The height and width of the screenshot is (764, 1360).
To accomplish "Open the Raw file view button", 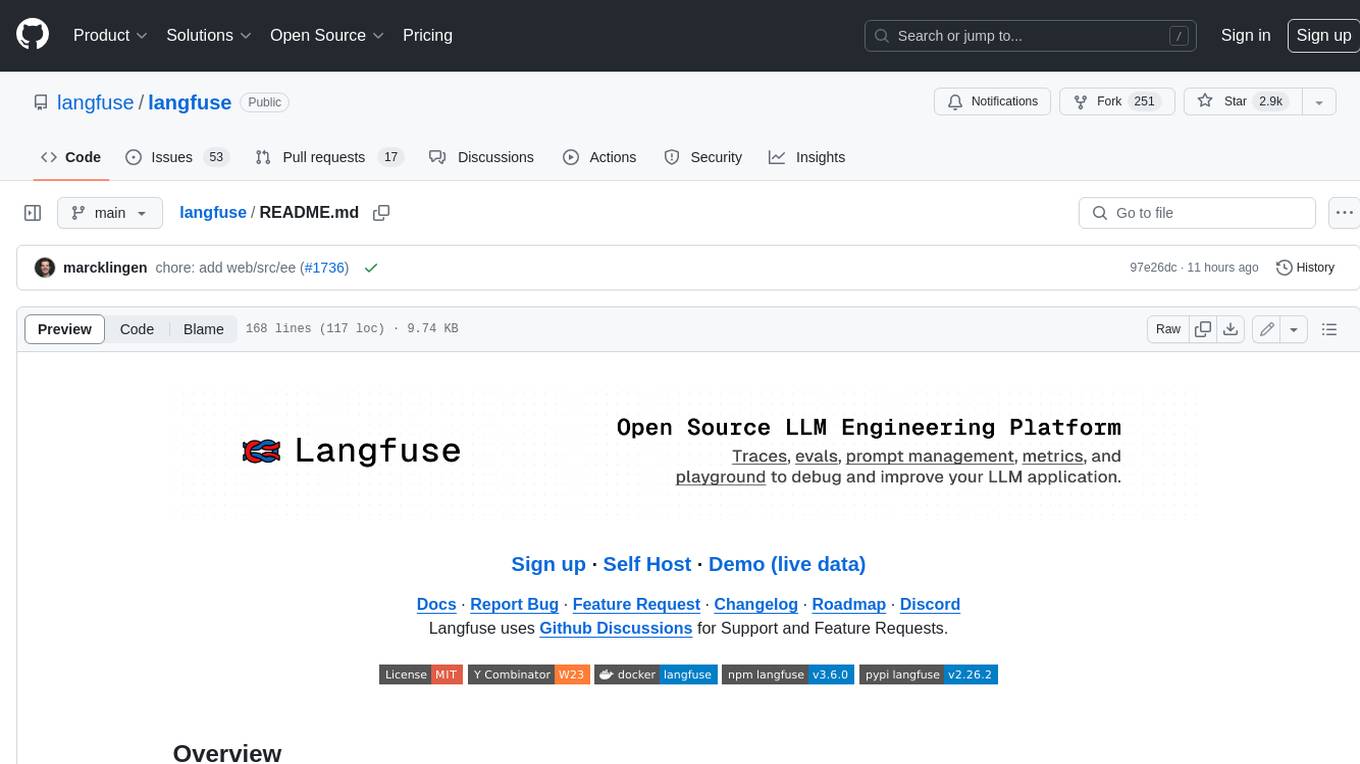I will [1168, 329].
